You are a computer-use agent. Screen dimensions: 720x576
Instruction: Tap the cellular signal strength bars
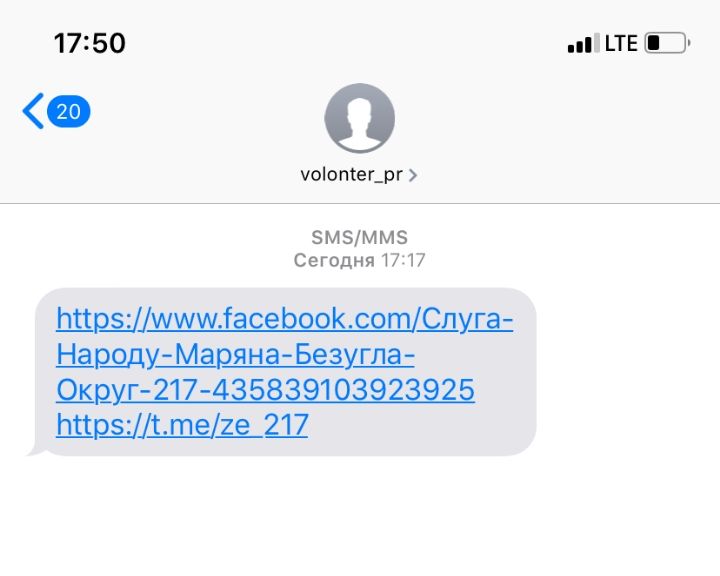tap(583, 43)
